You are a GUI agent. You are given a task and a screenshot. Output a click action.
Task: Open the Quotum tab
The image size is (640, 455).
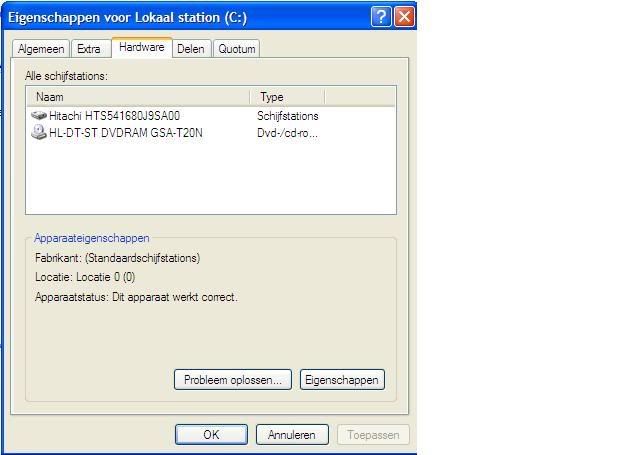[x=237, y=49]
